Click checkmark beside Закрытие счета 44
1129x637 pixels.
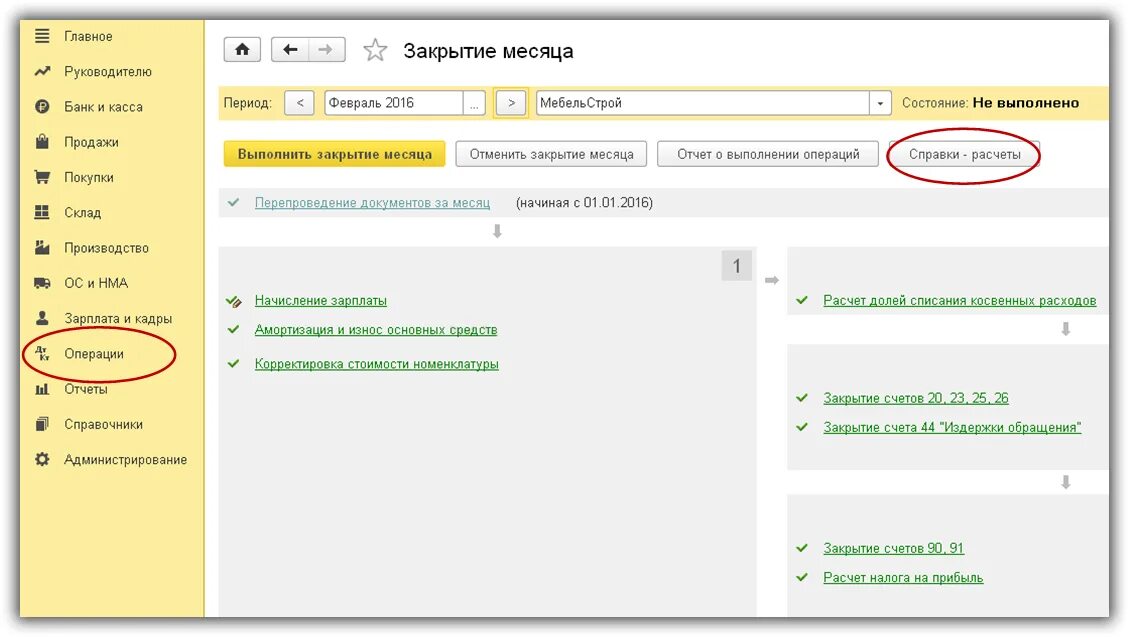[802, 427]
